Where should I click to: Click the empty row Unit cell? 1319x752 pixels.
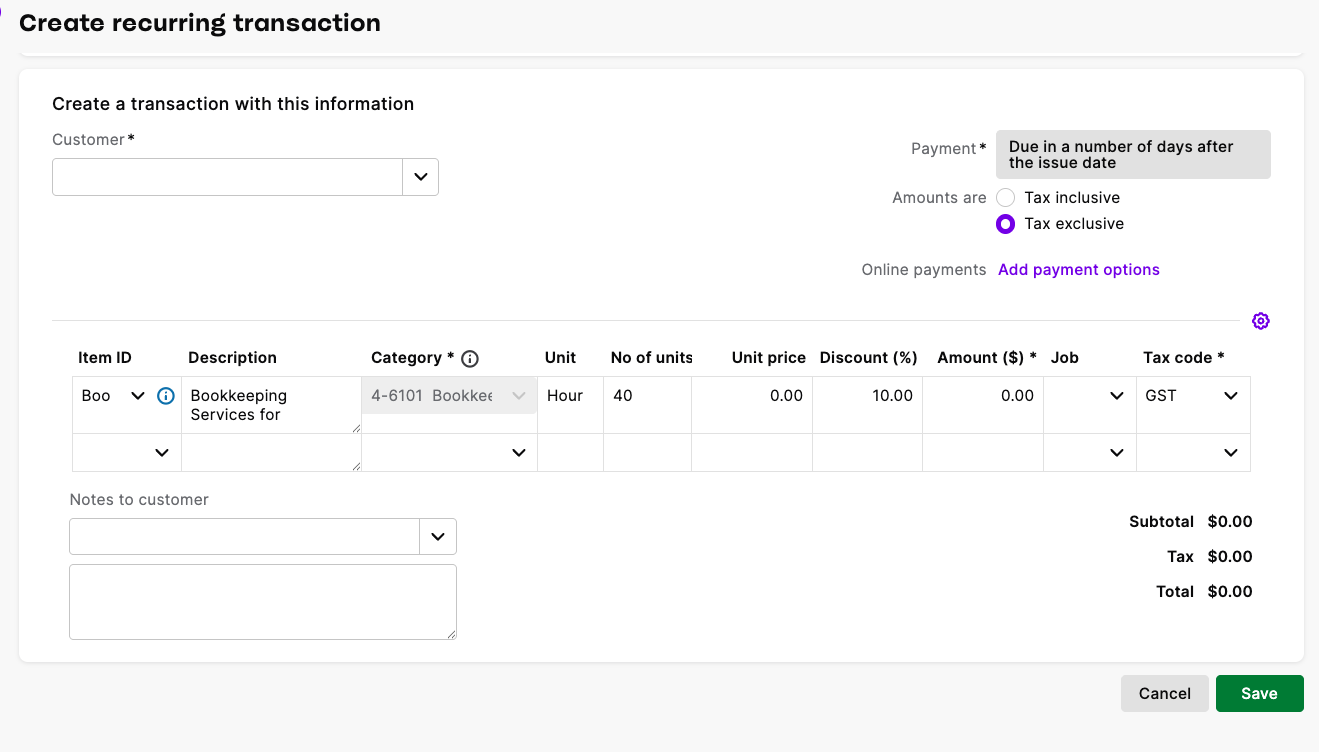tap(571, 453)
